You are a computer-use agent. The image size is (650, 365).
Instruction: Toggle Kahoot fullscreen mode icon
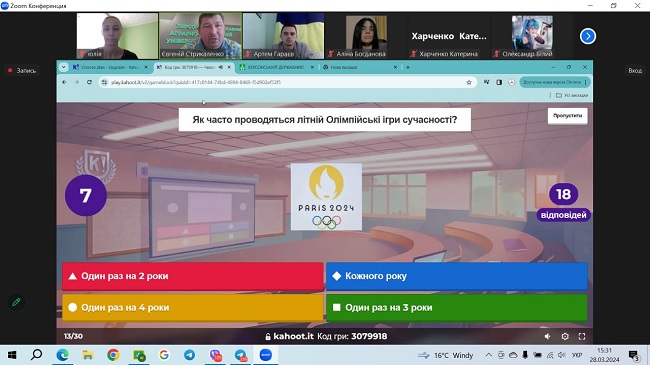[582, 336]
